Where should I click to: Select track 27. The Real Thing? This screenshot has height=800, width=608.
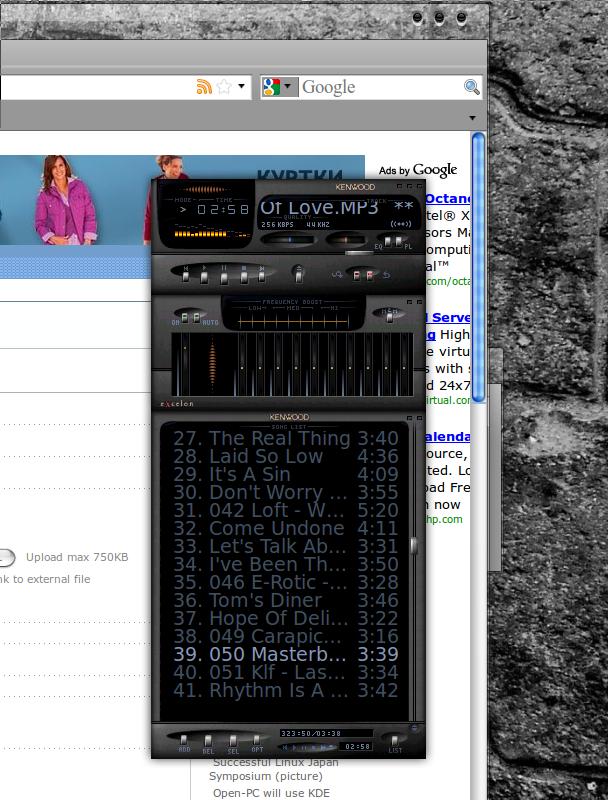(286, 439)
